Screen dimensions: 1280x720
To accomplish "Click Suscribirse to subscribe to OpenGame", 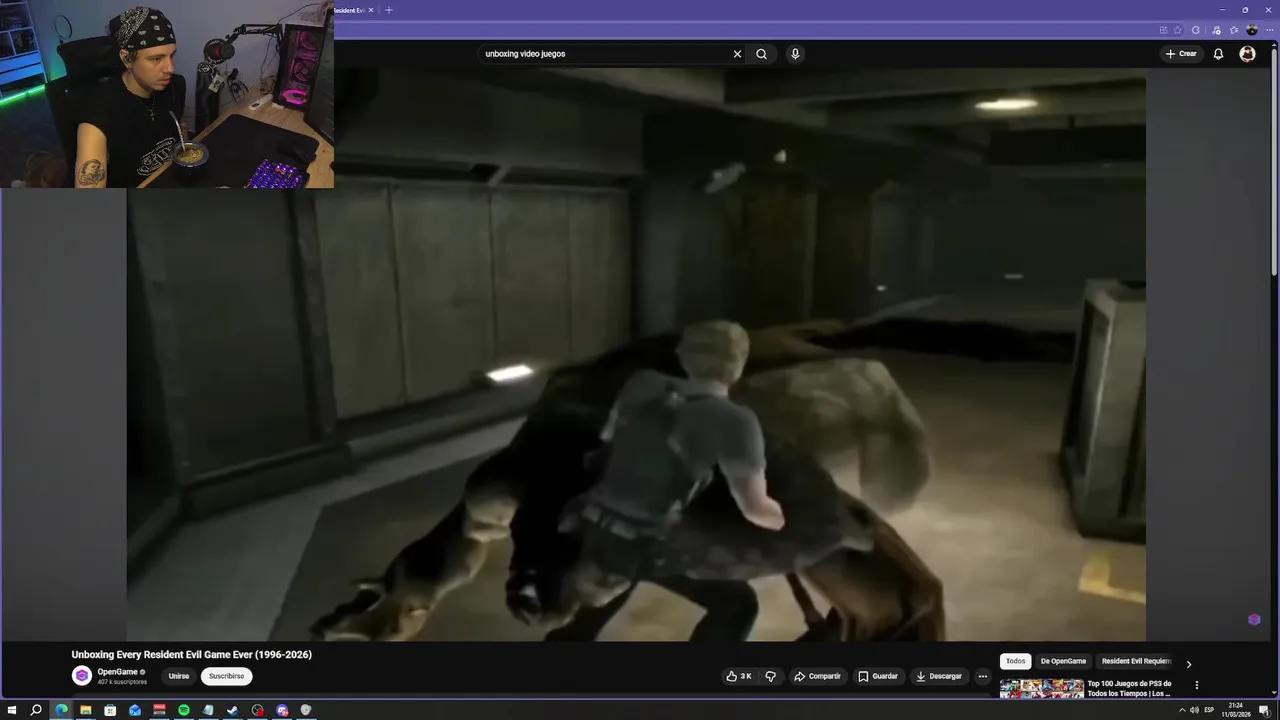I will pyautogui.click(x=226, y=676).
